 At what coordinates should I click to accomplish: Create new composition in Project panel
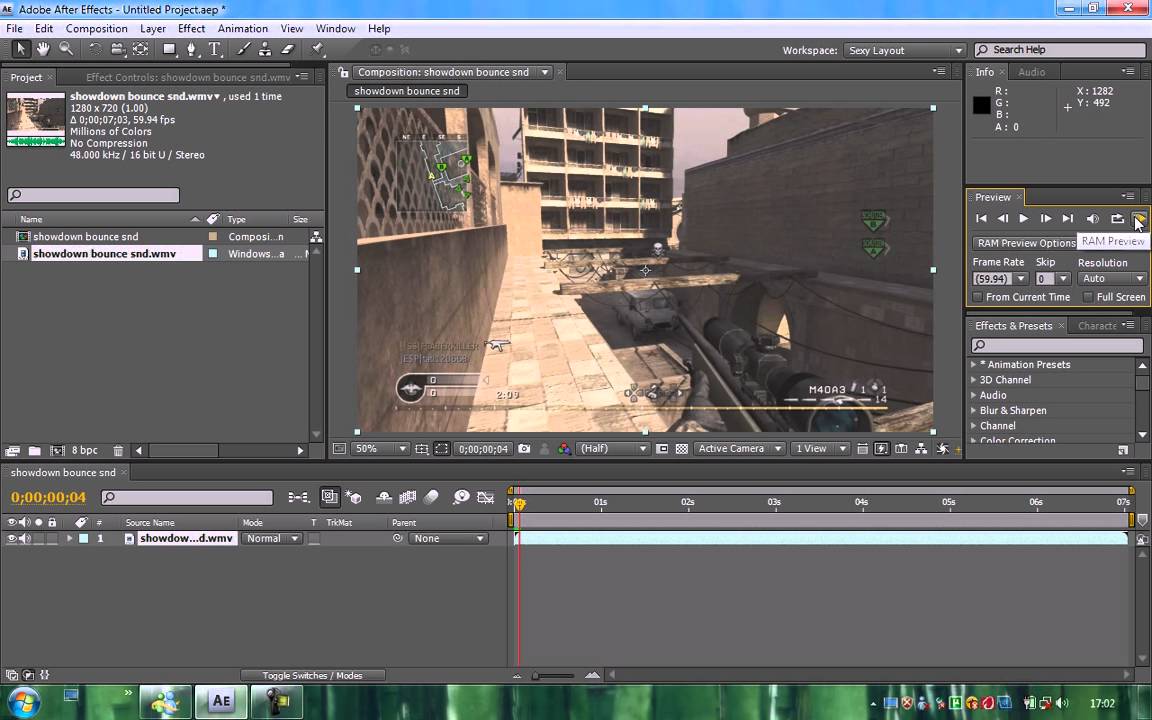point(57,450)
